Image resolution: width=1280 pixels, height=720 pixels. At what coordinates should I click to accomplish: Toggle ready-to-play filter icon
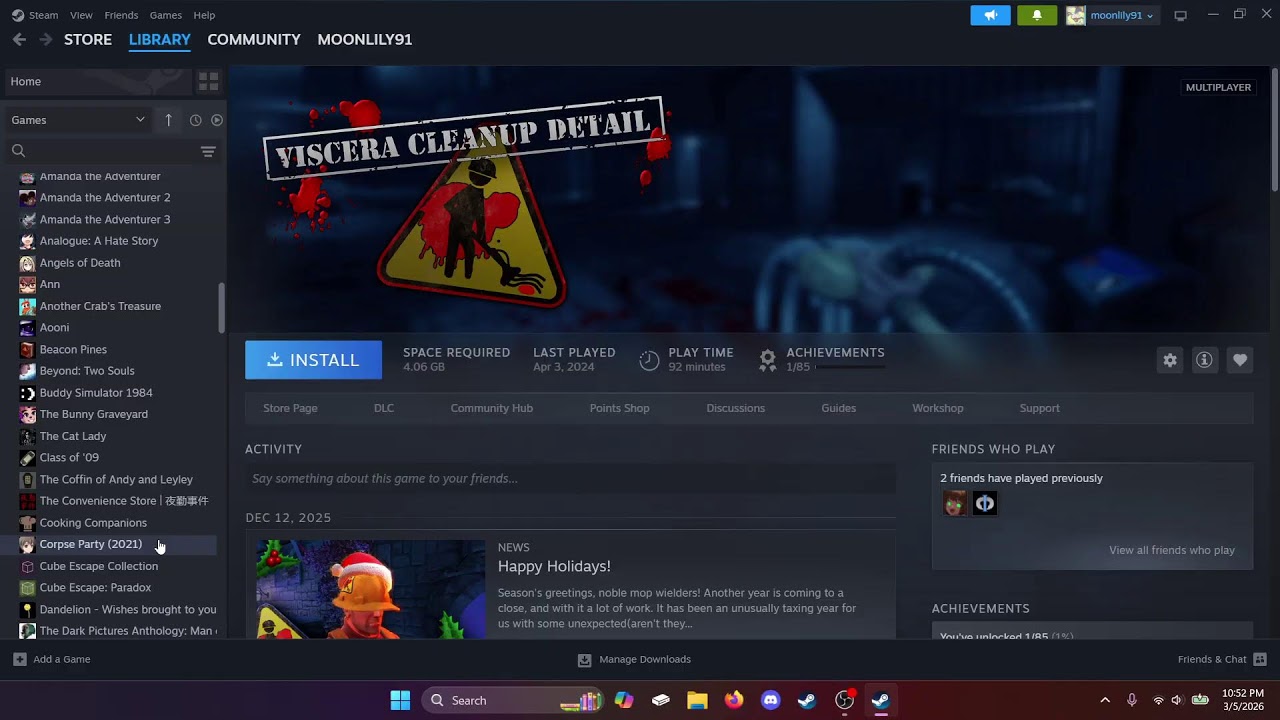coord(216,120)
